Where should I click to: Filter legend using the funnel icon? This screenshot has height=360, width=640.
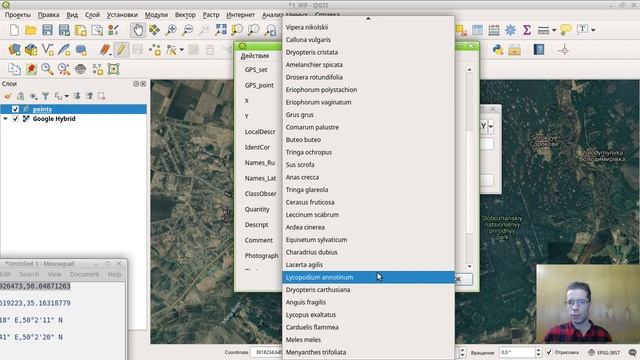click(46, 96)
